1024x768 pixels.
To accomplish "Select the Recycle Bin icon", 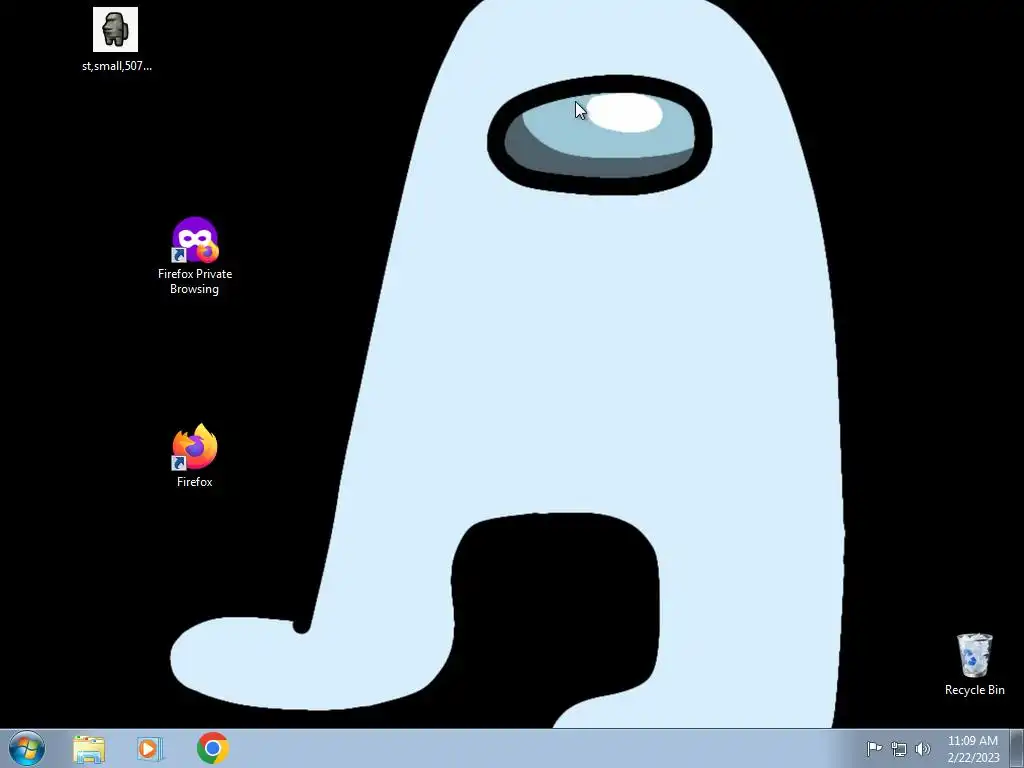I will point(974,655).
